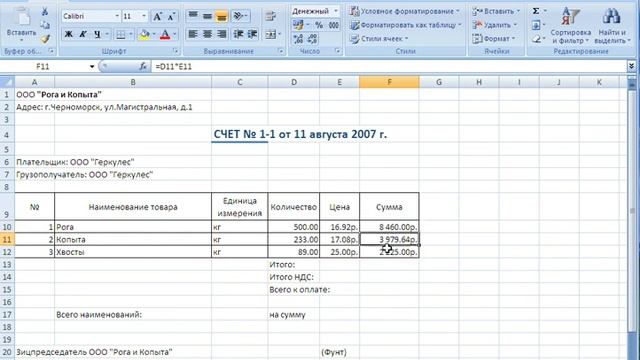Toggle the wrap text icon
The height and width of the screenshot is (360, 640).
pyautogui.click(x=270, y=16)
